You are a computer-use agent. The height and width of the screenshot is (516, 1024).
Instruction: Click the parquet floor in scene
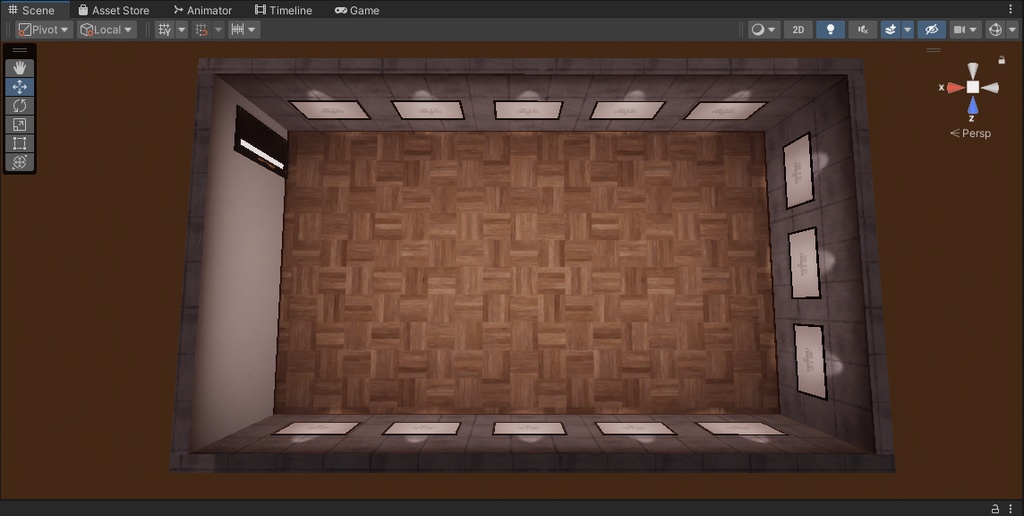pos(526,271)
